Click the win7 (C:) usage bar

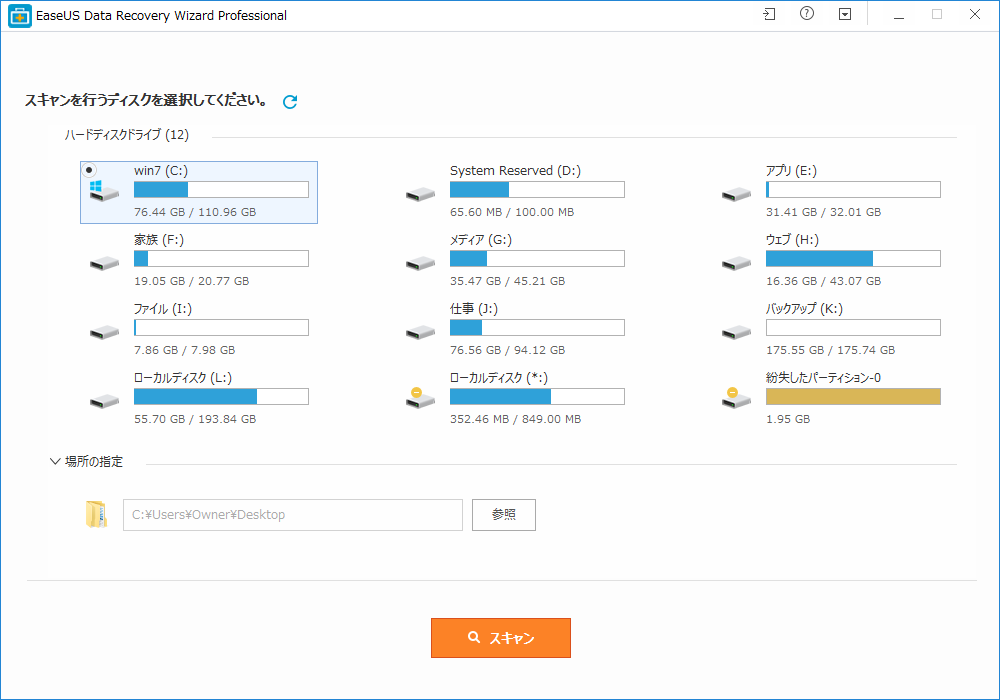coord(221,189)
